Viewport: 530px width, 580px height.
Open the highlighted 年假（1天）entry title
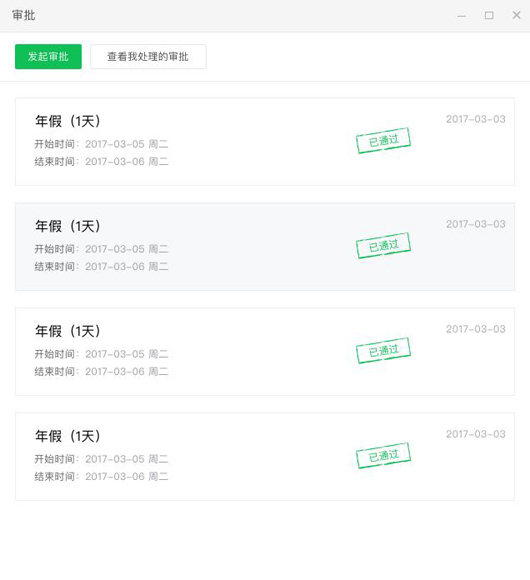tap(68, 226)
